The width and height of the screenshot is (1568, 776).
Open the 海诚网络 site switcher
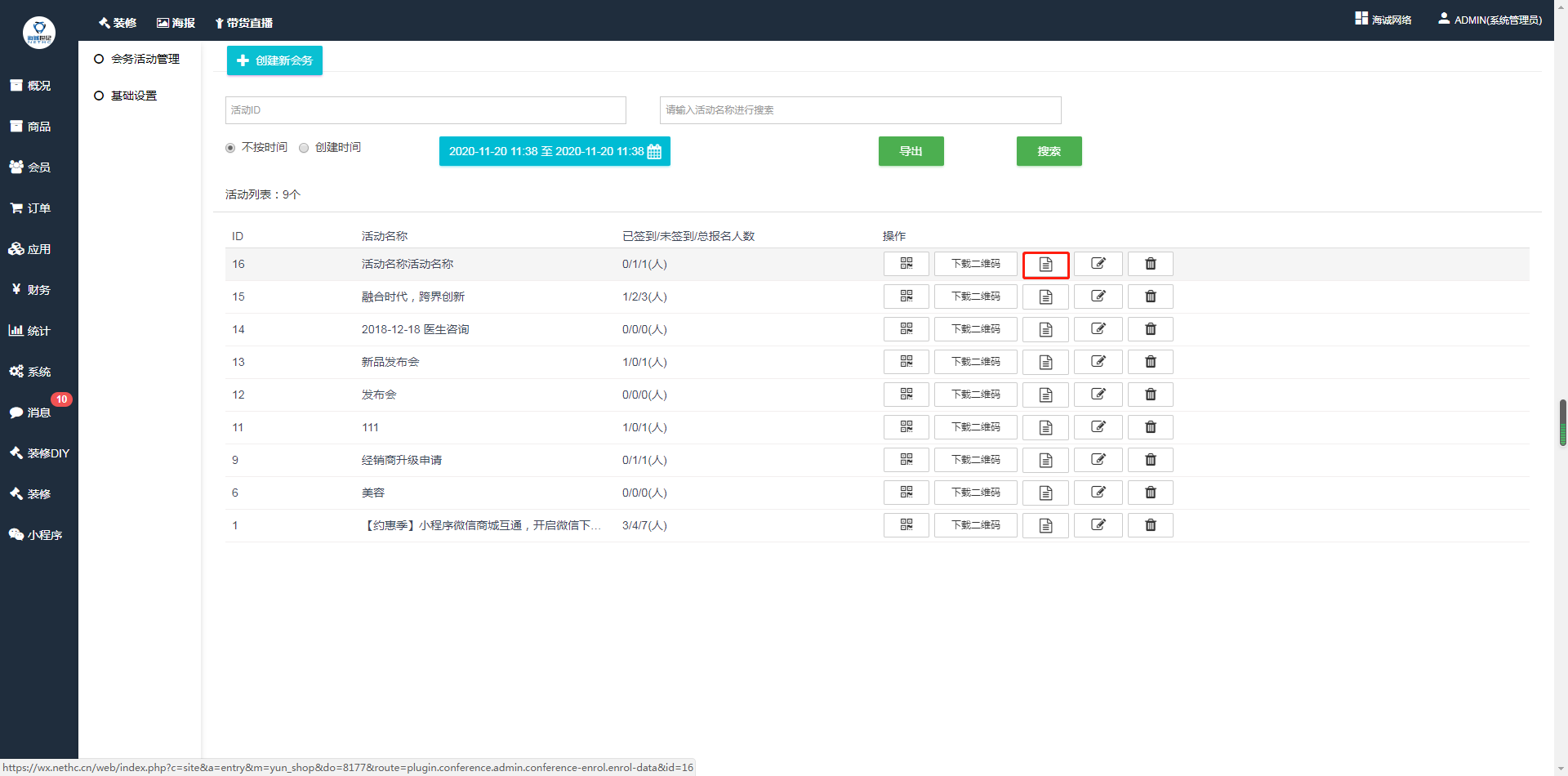1383,20
